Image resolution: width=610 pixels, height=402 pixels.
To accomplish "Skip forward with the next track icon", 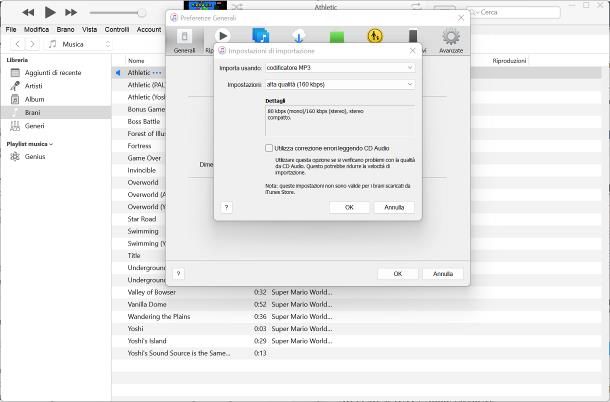I will [71, 12].
